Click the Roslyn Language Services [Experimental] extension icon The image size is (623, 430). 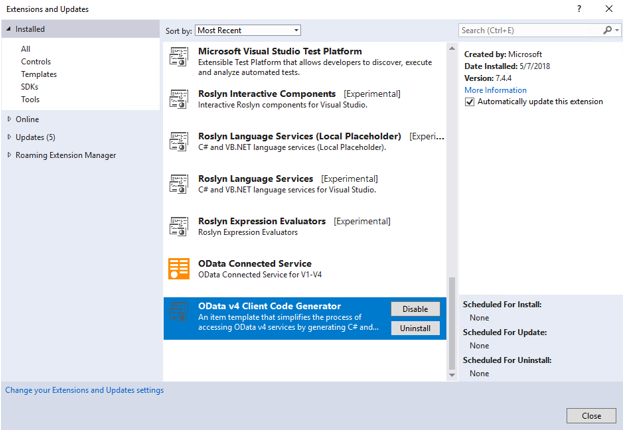click(179, 184)
